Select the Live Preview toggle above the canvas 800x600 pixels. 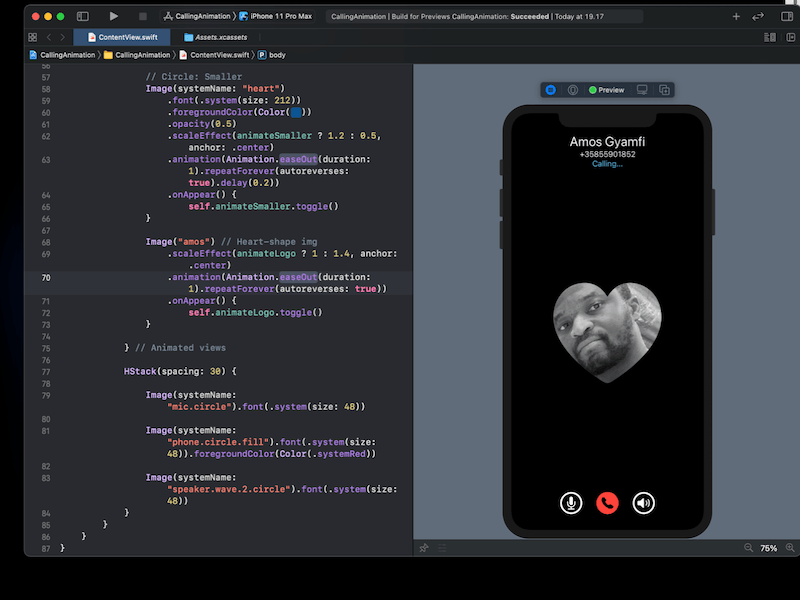pos(550,89)
